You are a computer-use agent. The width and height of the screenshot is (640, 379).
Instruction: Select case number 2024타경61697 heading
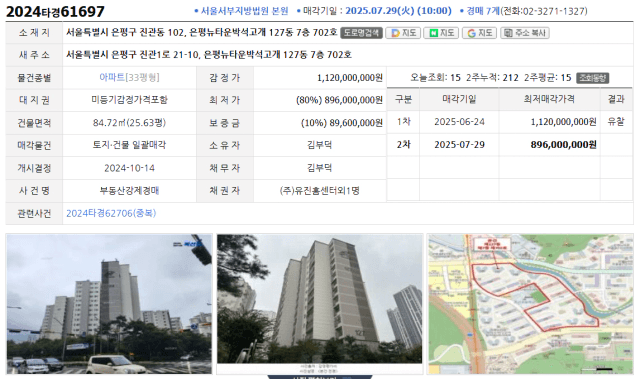(x=55, y=11)
